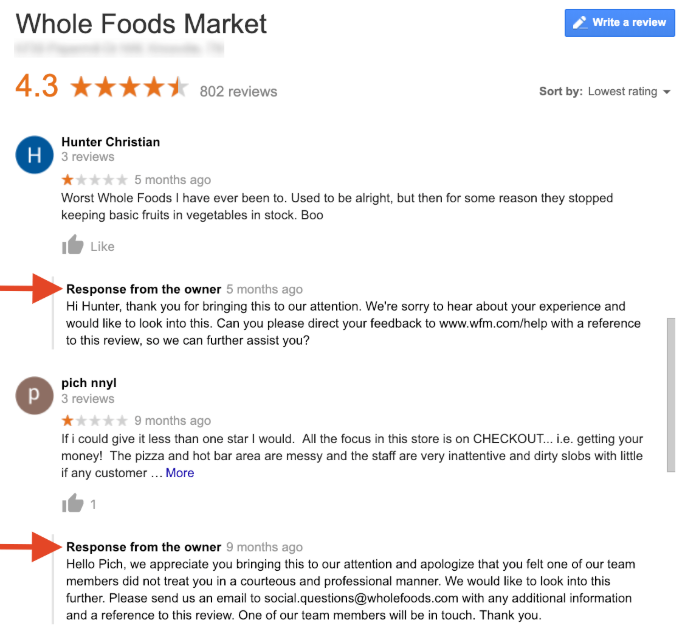This screenshot has height=631, width=685.
Task: Click pich nnyl's brown avatar
Action: pyautogui.click(x=34, y=396)
